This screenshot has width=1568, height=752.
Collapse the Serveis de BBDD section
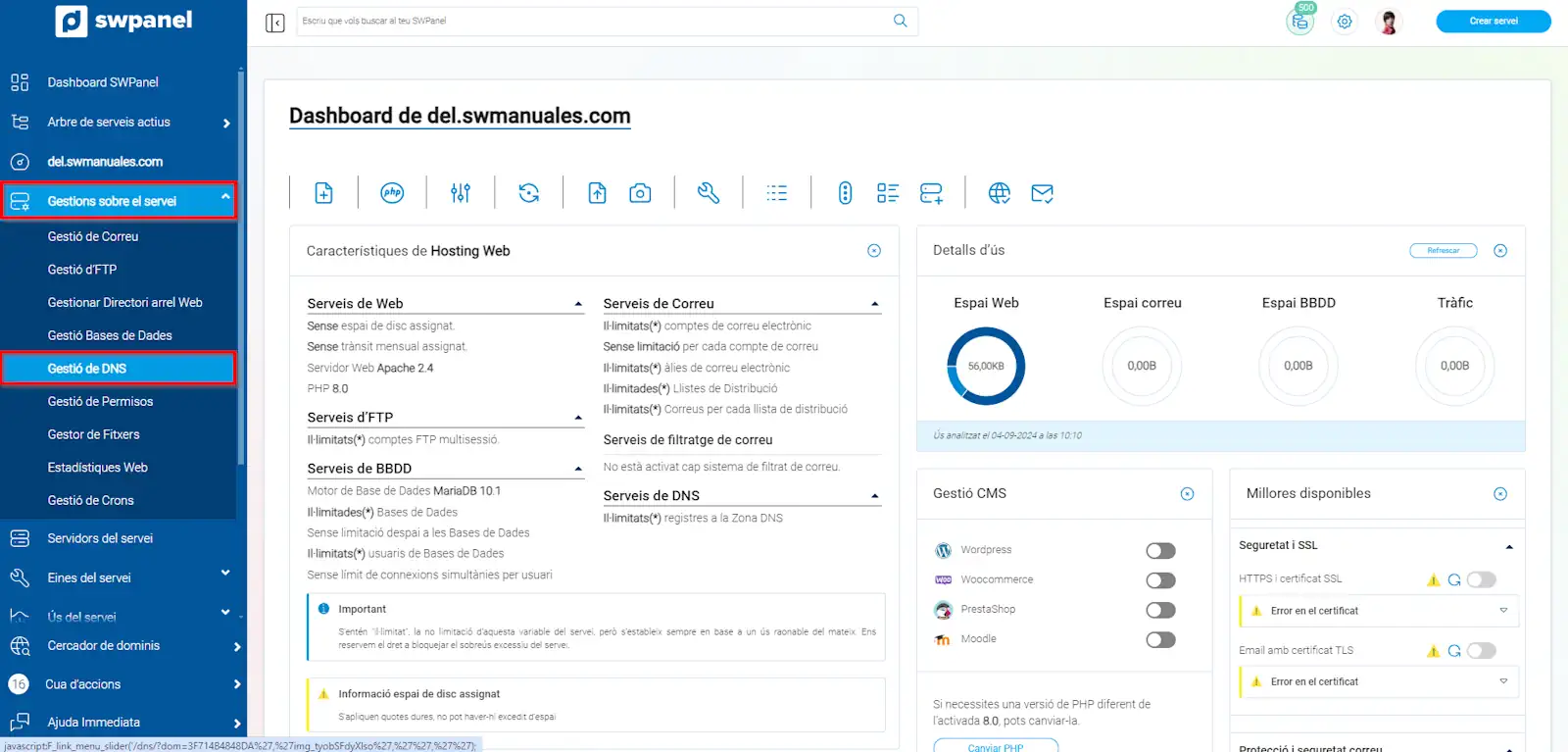[578, 469]
